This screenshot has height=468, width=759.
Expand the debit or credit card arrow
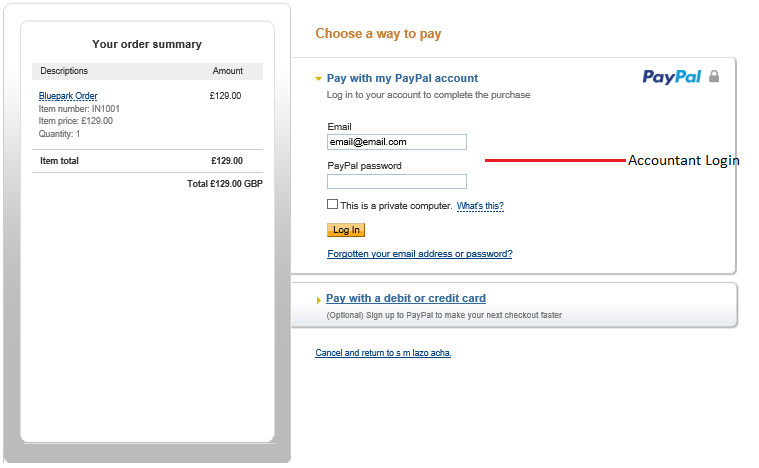[x=319, y=300]
